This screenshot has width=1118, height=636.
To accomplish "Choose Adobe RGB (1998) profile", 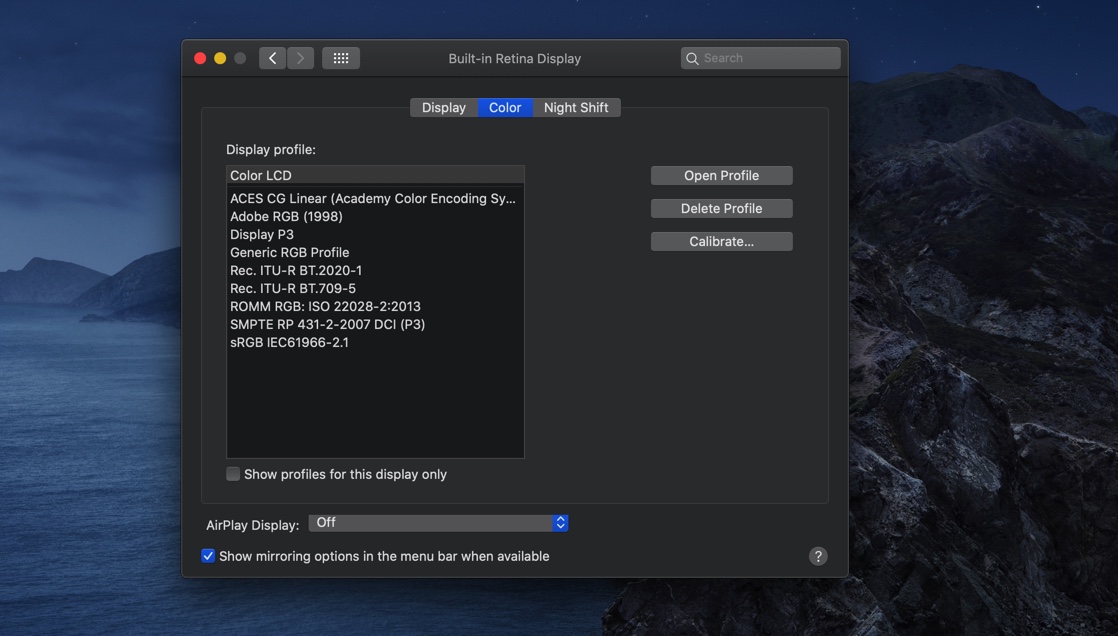I will tap(375, 217).
